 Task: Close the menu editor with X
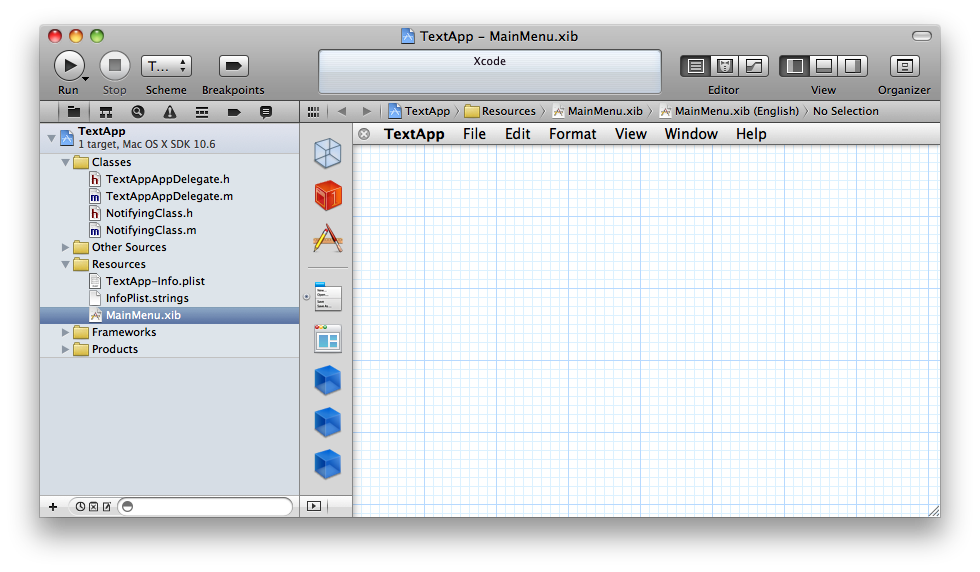(x=364, y=134)
